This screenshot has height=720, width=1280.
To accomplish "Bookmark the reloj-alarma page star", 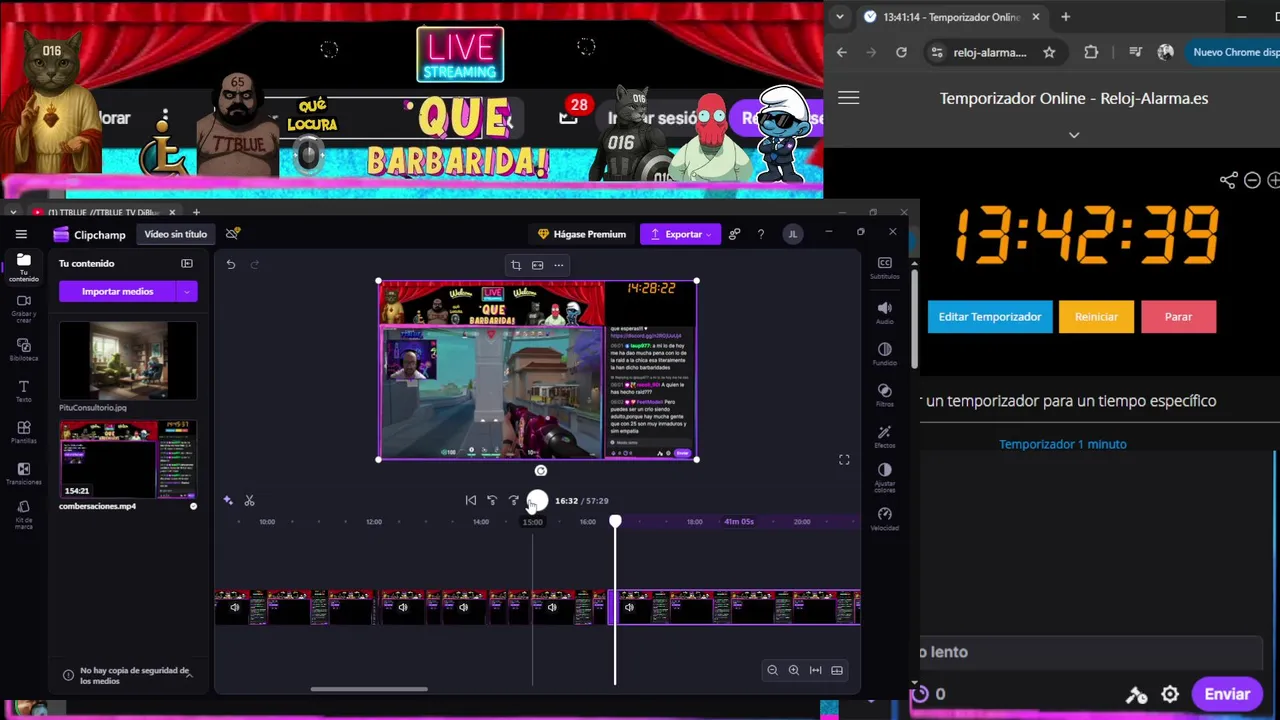I will click(x=1049, y=52).
